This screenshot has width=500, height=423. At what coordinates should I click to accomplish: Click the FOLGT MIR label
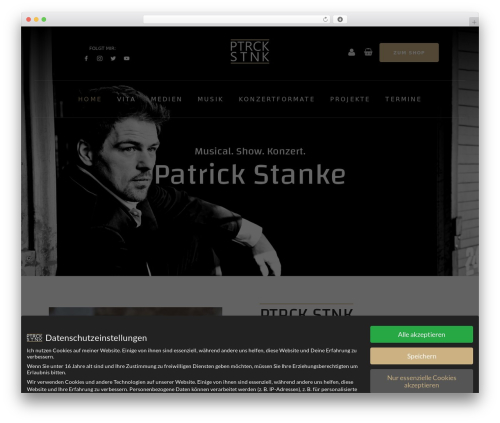(x=102, y=48)
